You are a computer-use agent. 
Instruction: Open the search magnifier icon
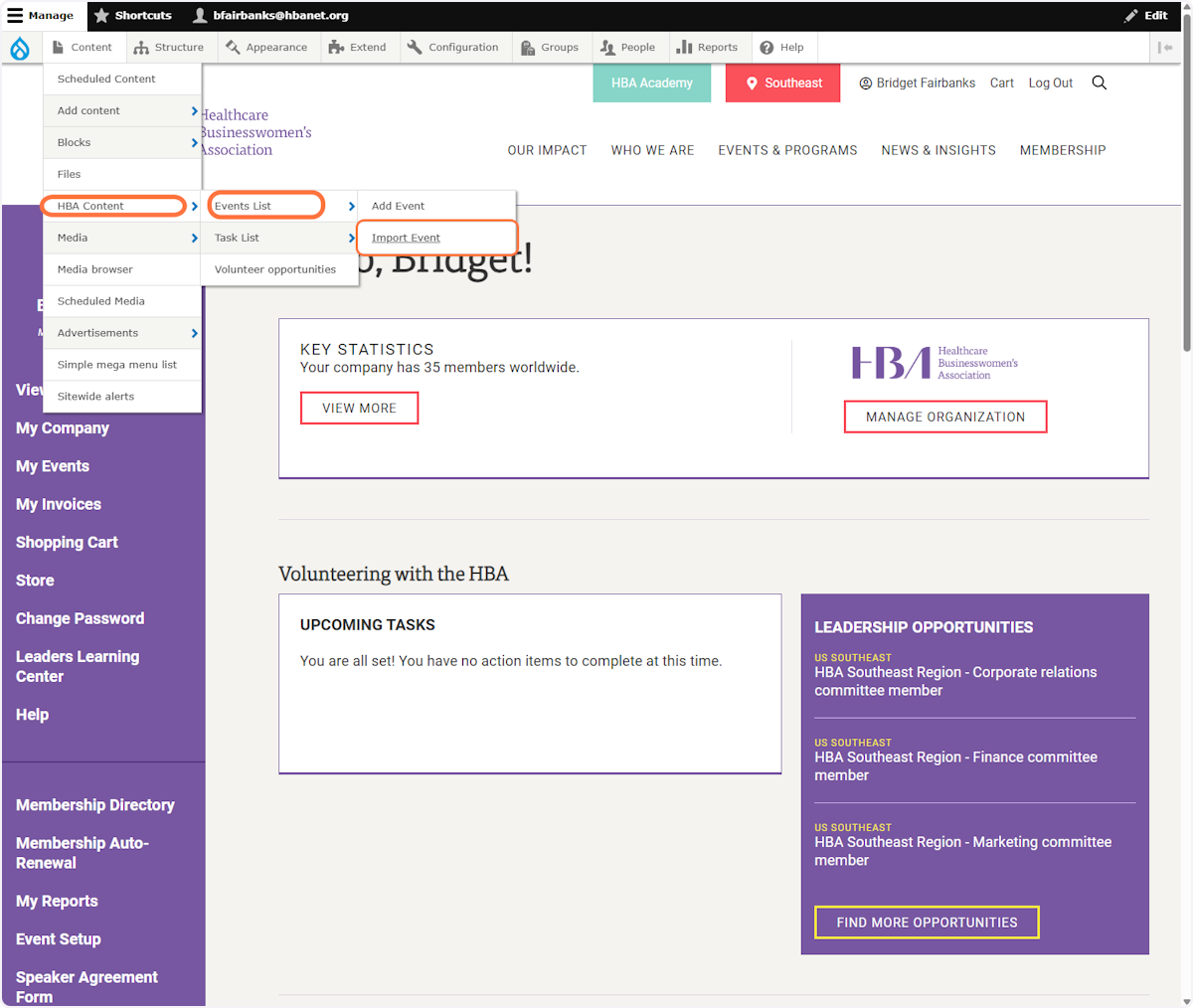1099,83
